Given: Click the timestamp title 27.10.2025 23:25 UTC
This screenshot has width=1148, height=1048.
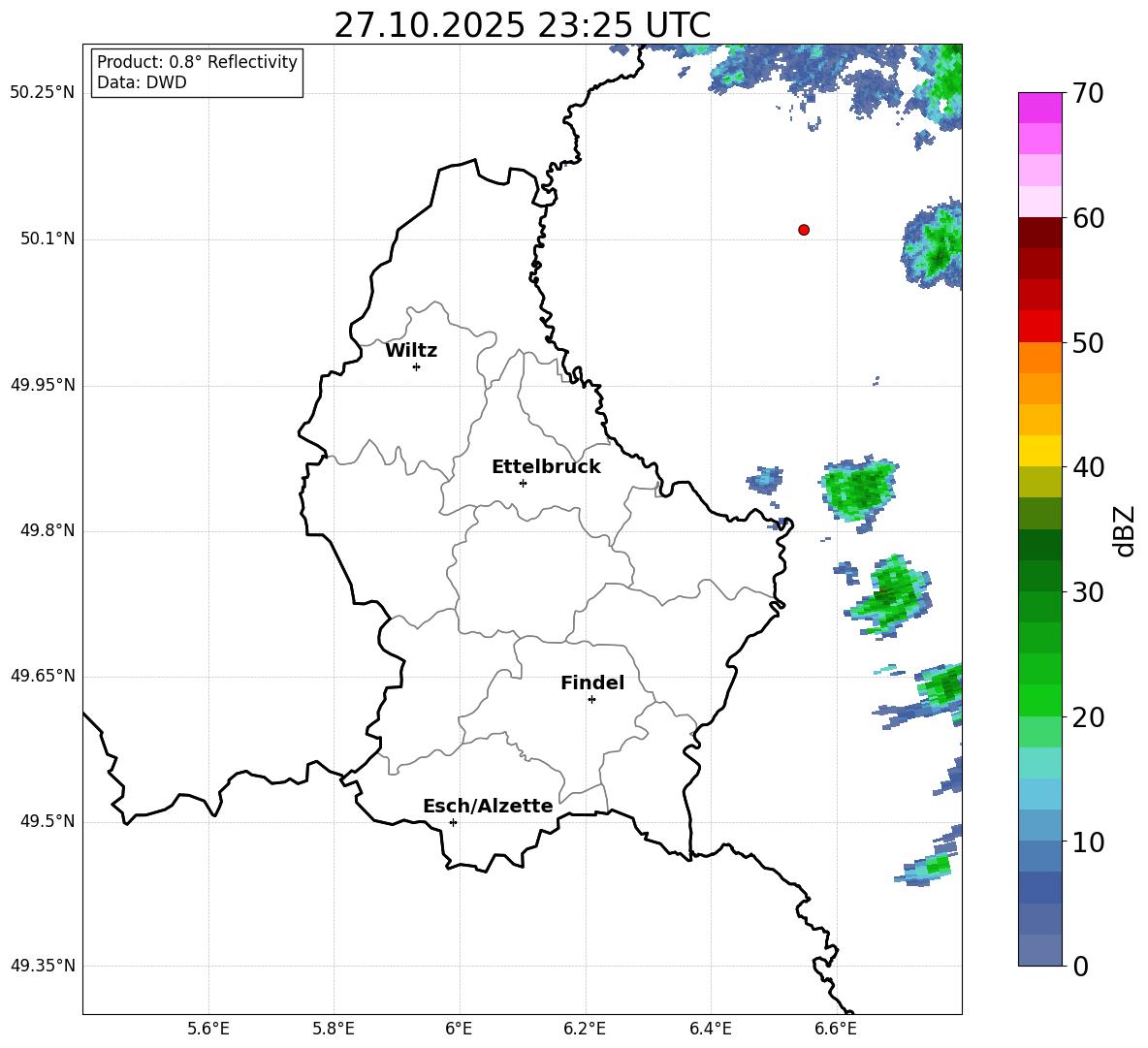Looking at the screenshot, I should point(523,25).
